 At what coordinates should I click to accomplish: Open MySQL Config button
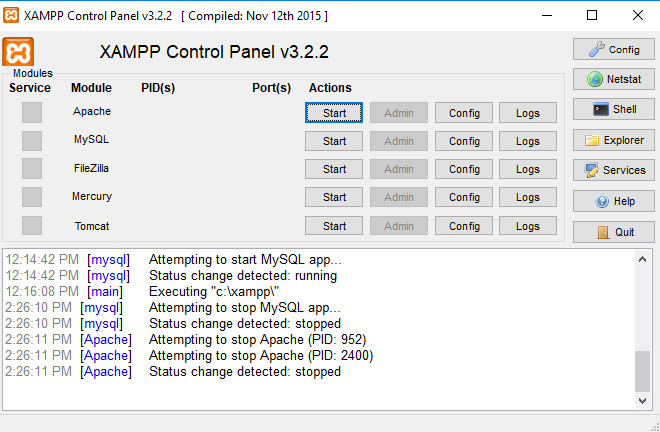[x=464, y=141]
